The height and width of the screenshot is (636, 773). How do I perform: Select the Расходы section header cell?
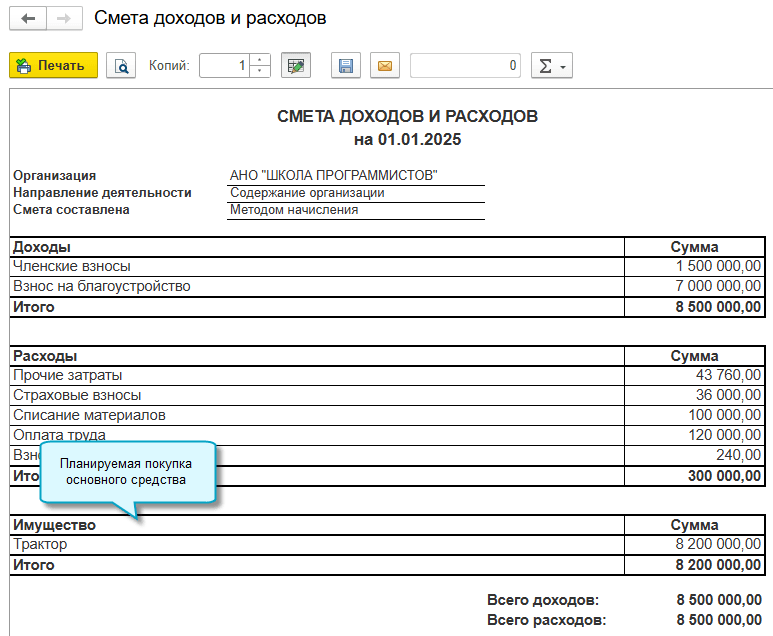[317, 356]
